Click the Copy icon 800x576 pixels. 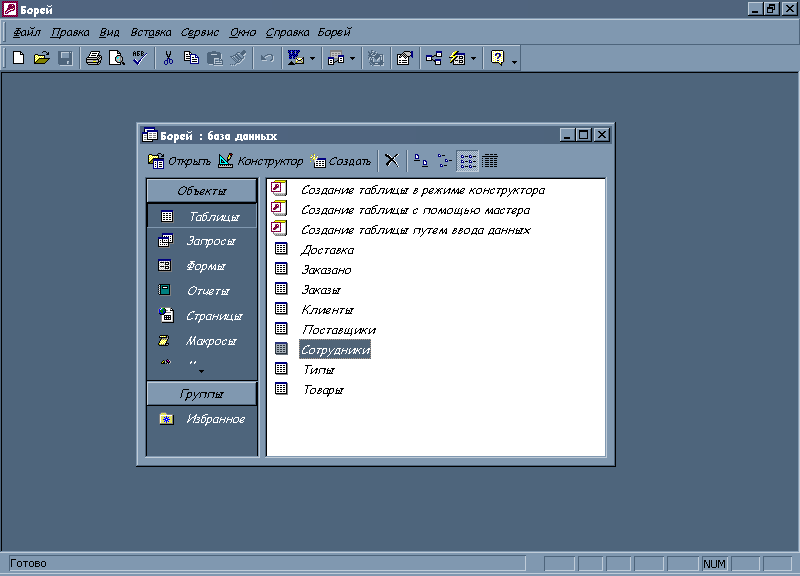point(191,58)
